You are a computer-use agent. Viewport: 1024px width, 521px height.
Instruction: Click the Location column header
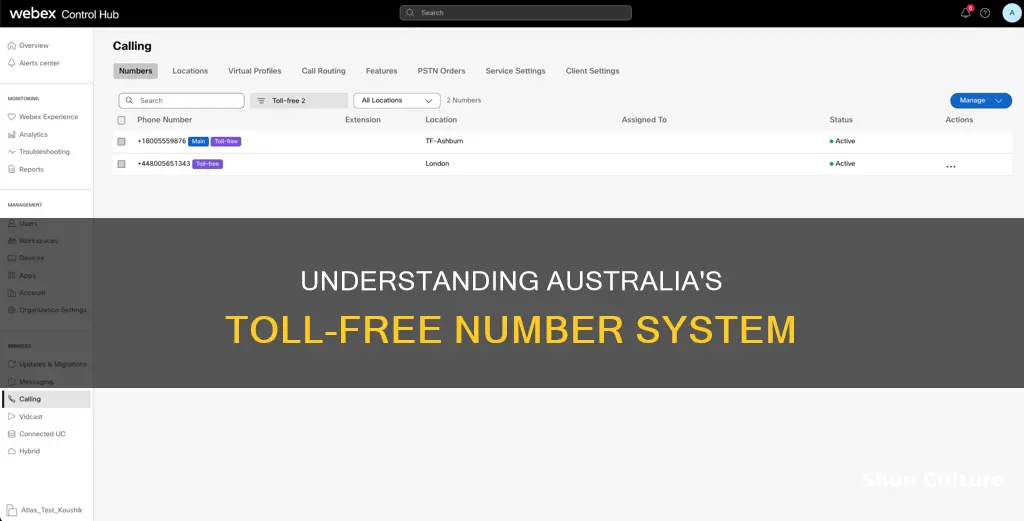[441, 120]
